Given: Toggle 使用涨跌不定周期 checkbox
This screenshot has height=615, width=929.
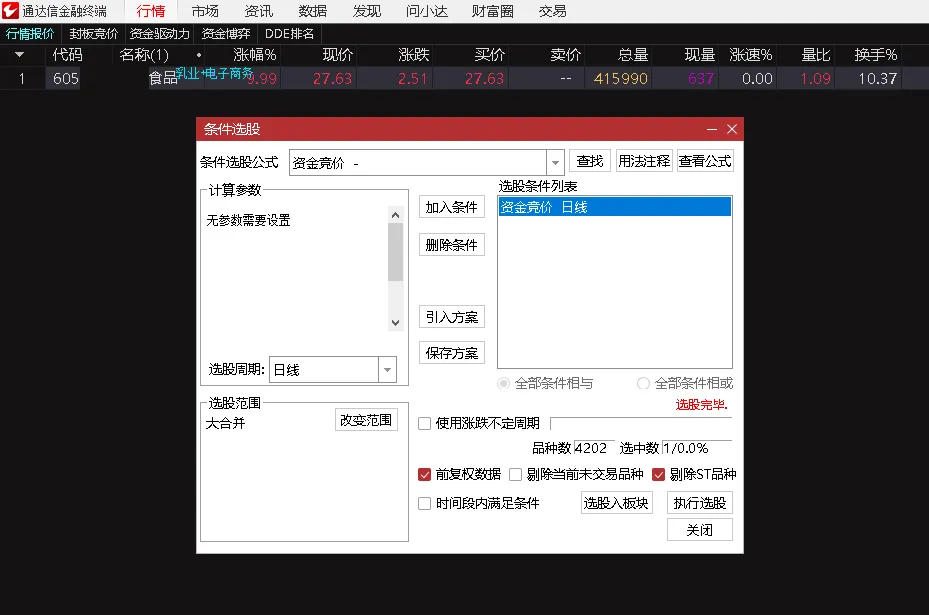Looking at the screenshot, I should pyautogui.click(x=424, y=423).
